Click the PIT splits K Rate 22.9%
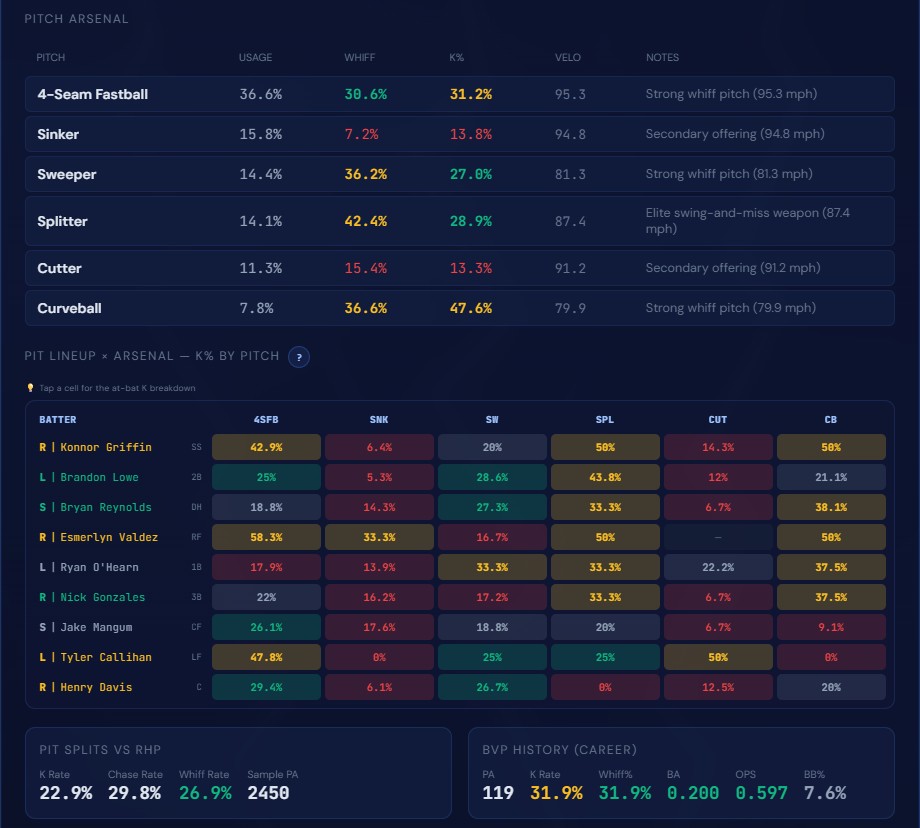This screenshot has width=920, height=828. (x=66, y=793)
